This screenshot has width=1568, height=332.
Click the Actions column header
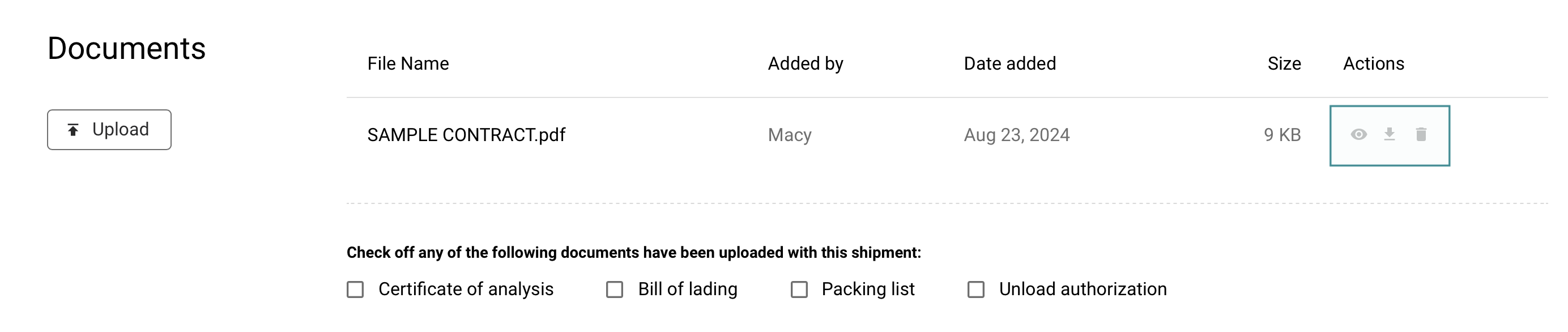1373,63
